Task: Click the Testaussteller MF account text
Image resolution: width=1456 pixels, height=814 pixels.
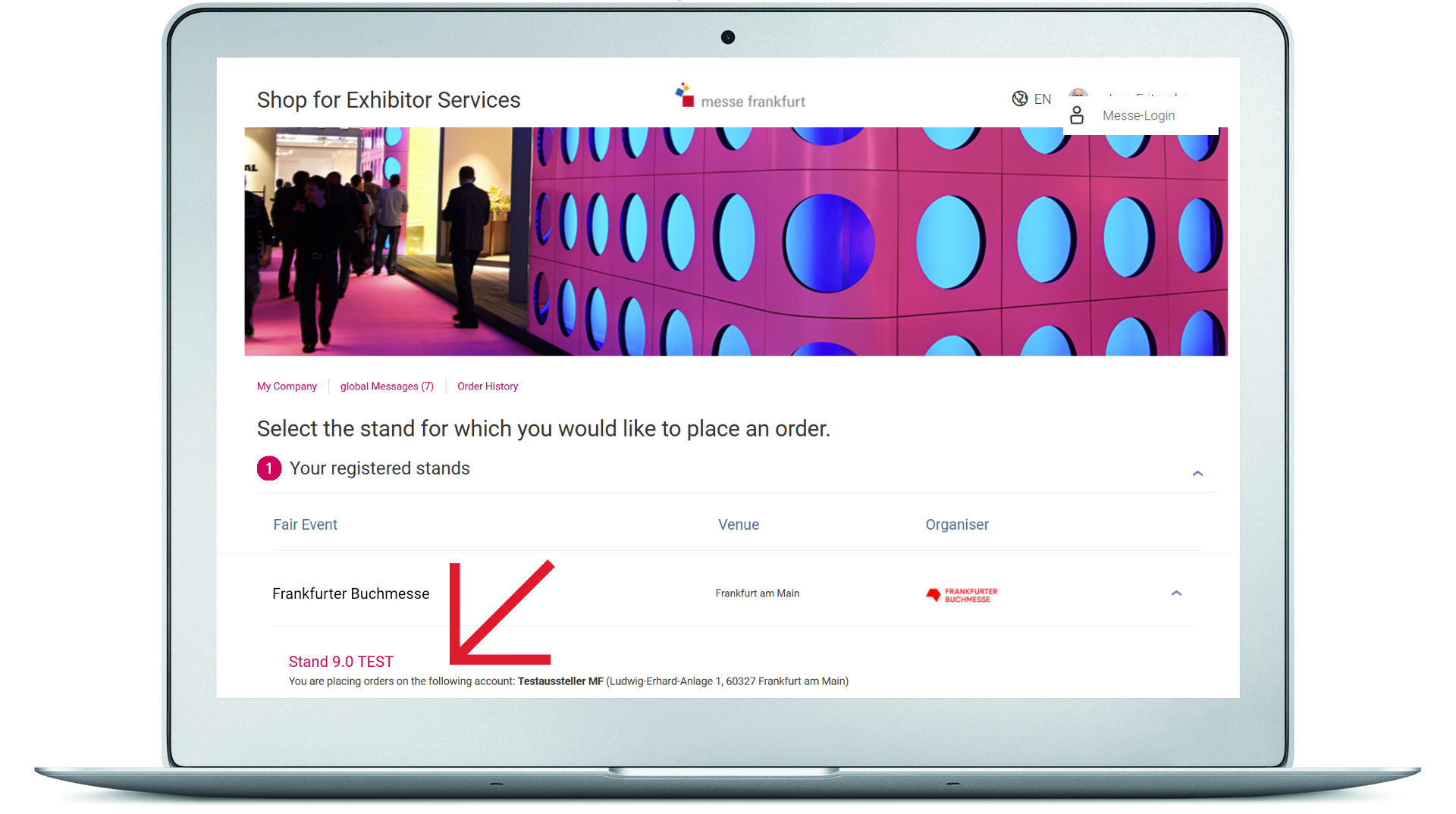Action: tap(560, 681)
